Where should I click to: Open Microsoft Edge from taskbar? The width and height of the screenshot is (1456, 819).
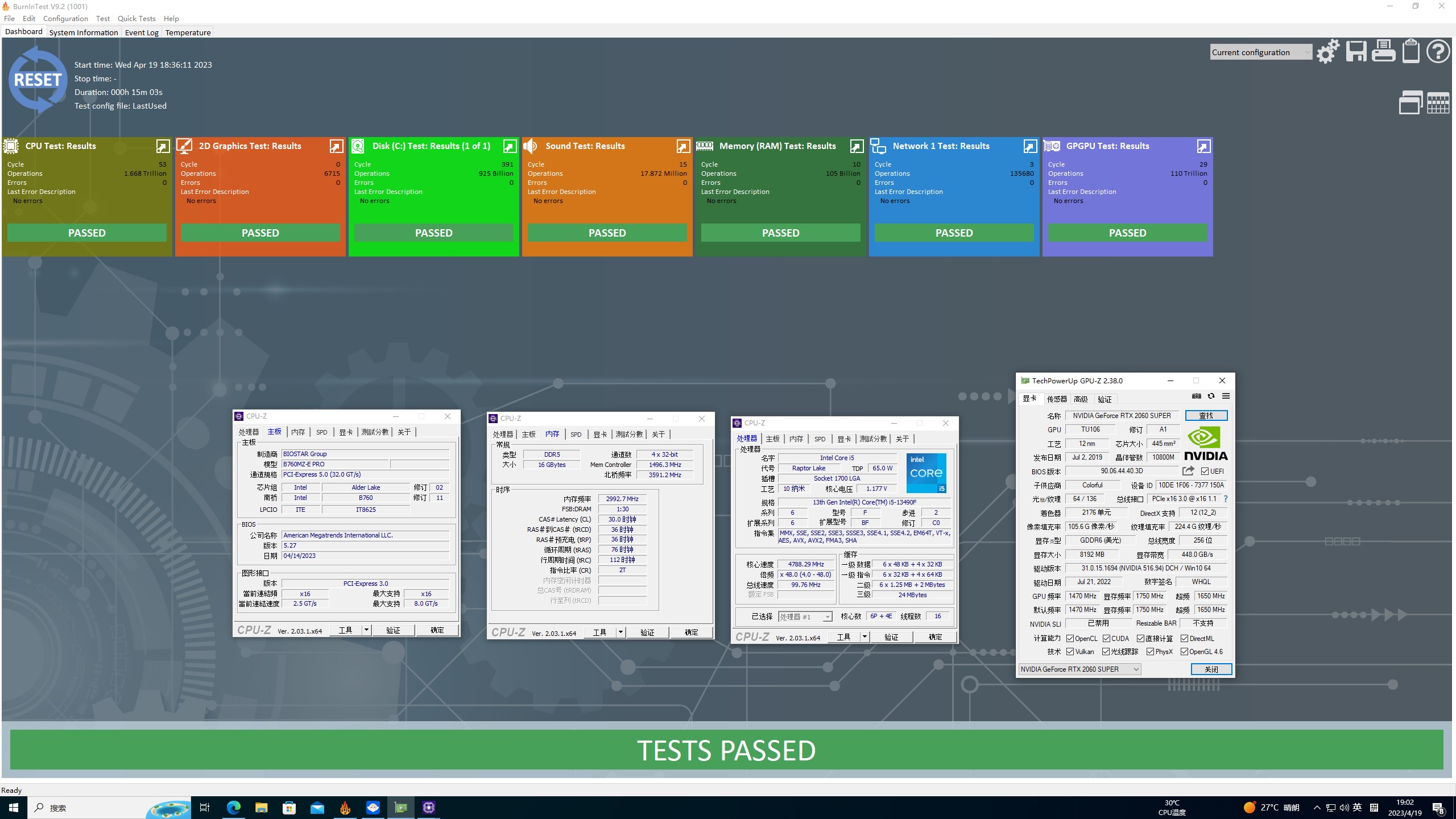pyautogui.click(x=234, y=808)
